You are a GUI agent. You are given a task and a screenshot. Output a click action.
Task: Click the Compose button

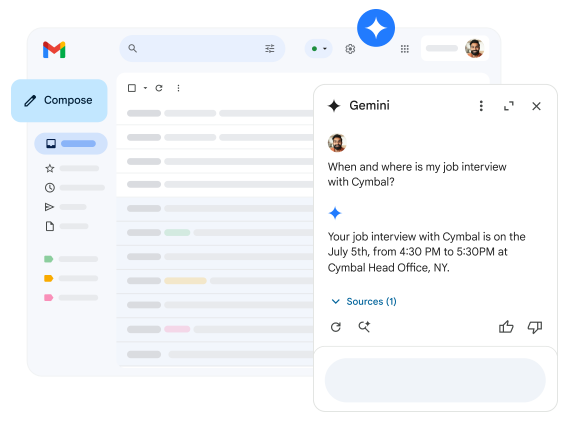[59, 101]
